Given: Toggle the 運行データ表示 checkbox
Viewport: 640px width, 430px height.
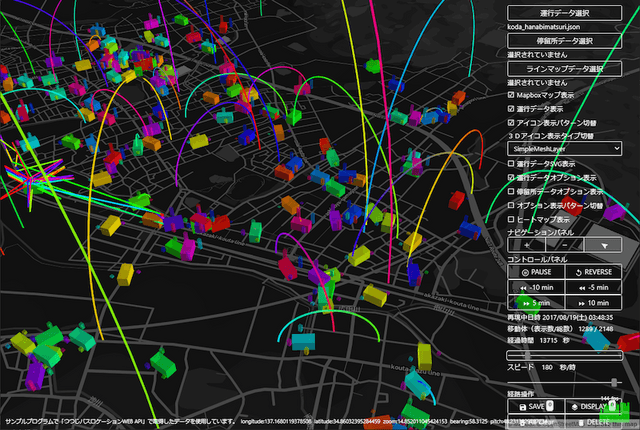Looking at the screenshot, I should pos(512,108).
